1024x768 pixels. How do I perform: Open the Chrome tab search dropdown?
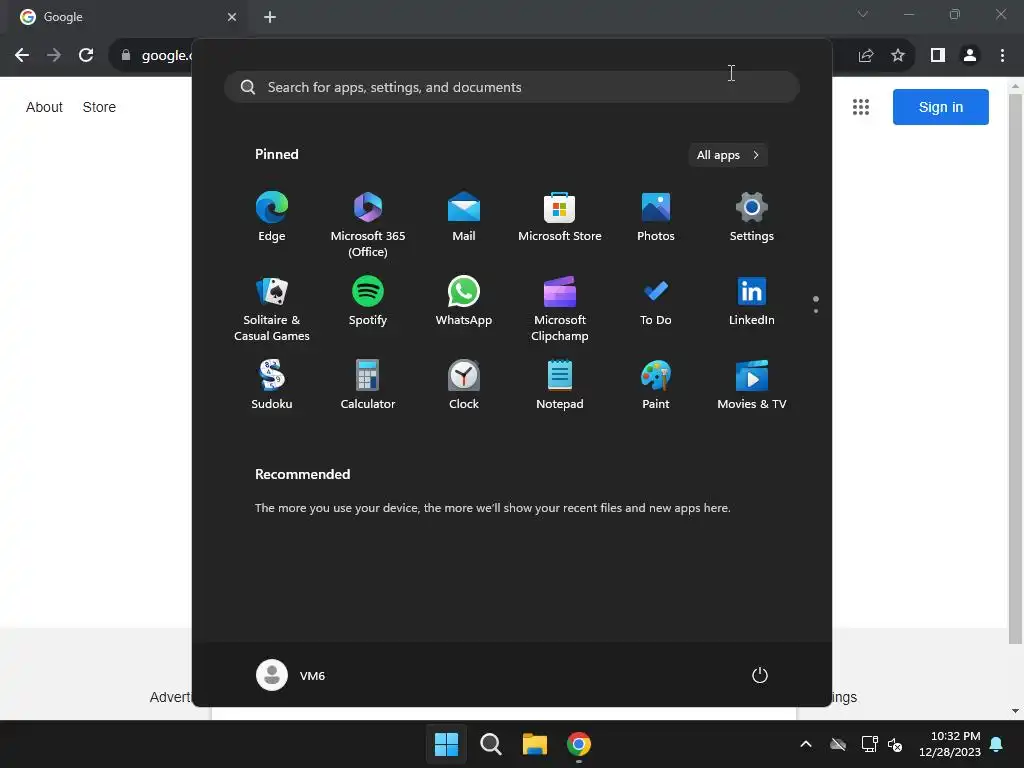pyautogui.click(x=863, y=14)
